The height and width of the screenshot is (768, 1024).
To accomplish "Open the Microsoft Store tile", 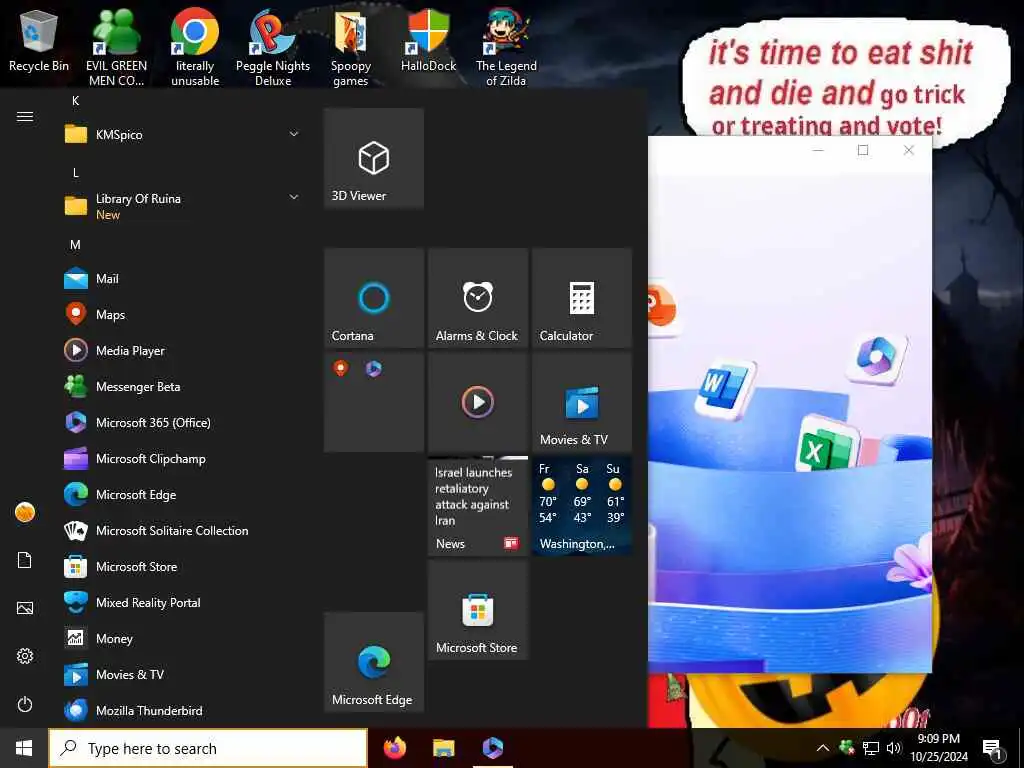I will [x=477, y=609].
